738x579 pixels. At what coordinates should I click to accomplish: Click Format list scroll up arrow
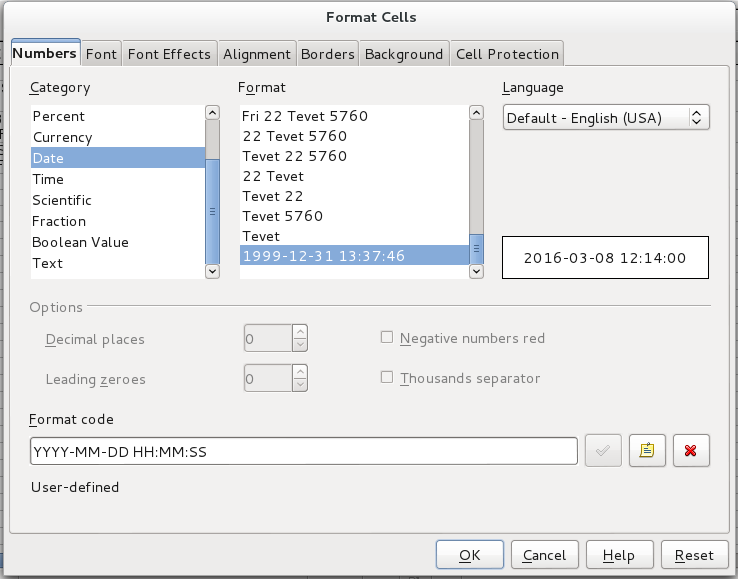coord(477,113)
